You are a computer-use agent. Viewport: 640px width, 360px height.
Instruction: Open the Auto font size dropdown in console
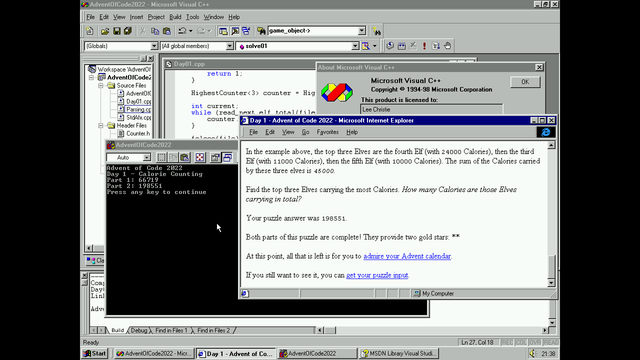pyautogui.click(x=147, y=158)
